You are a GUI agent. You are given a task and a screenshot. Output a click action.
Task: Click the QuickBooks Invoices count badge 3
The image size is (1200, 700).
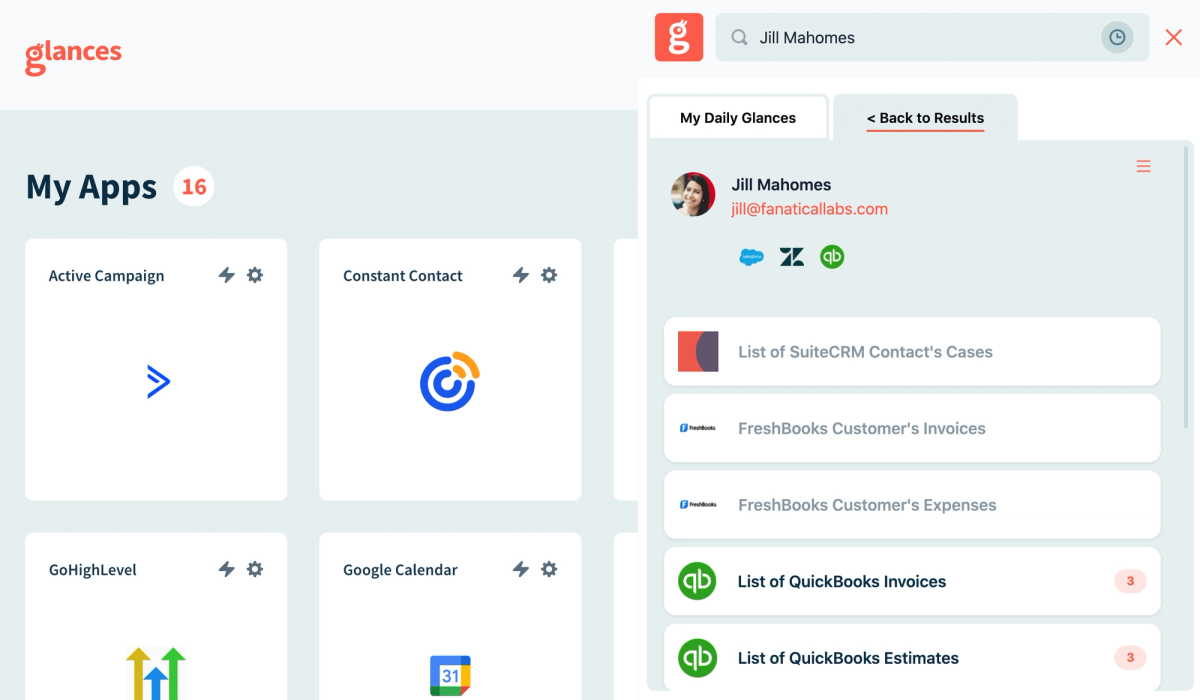click(1130, 581)
